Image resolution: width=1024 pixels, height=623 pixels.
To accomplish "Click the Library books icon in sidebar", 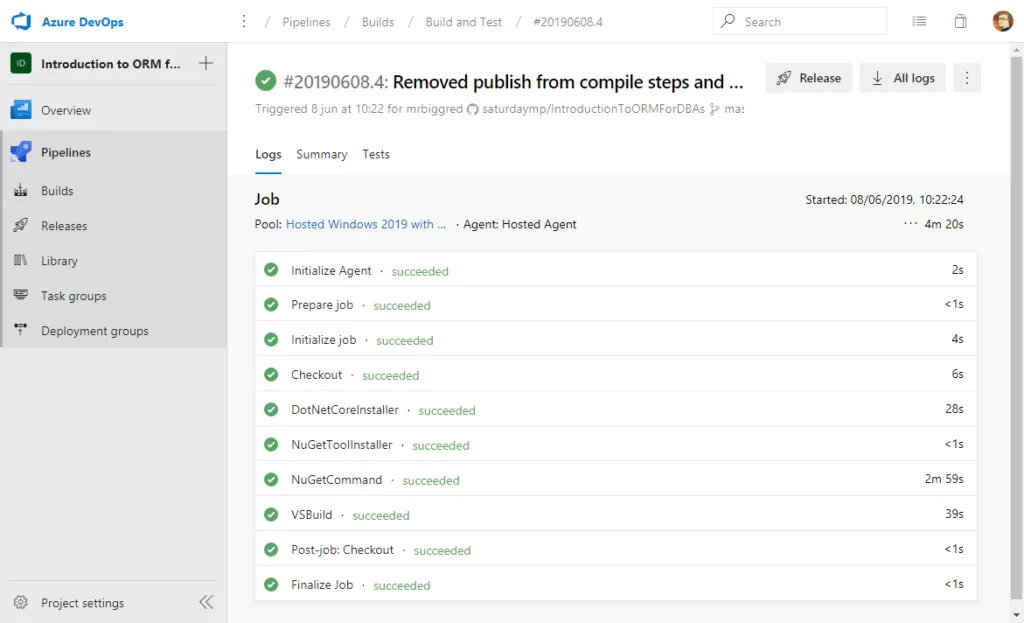I will pos(21,261).
